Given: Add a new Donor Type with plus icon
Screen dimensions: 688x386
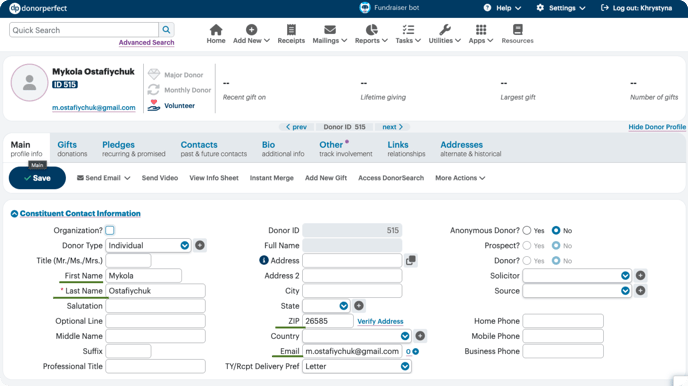Looking at the screenshot, I should 200,245.
